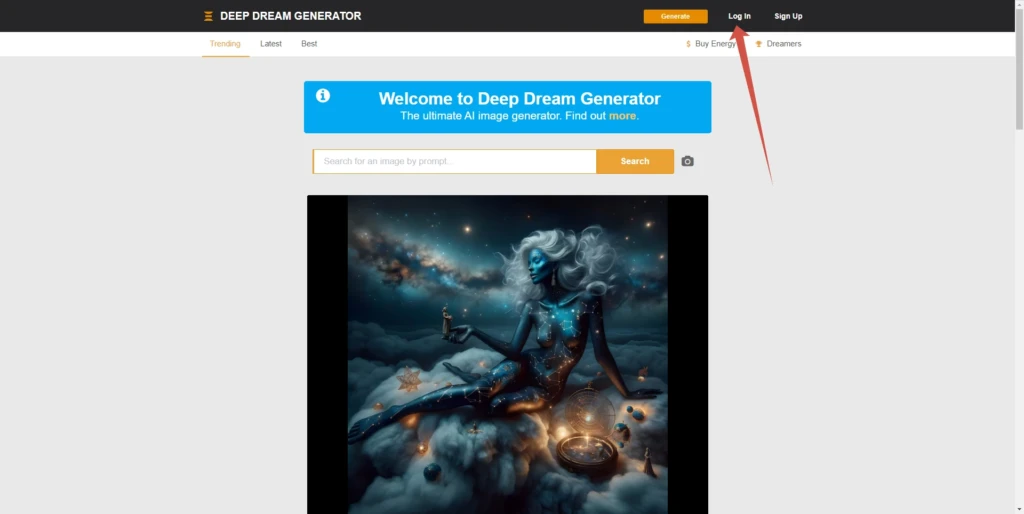1024x514 pixels.
Task: Open the cosmic woman artwork thumbnail
Action: pos(507,355)
